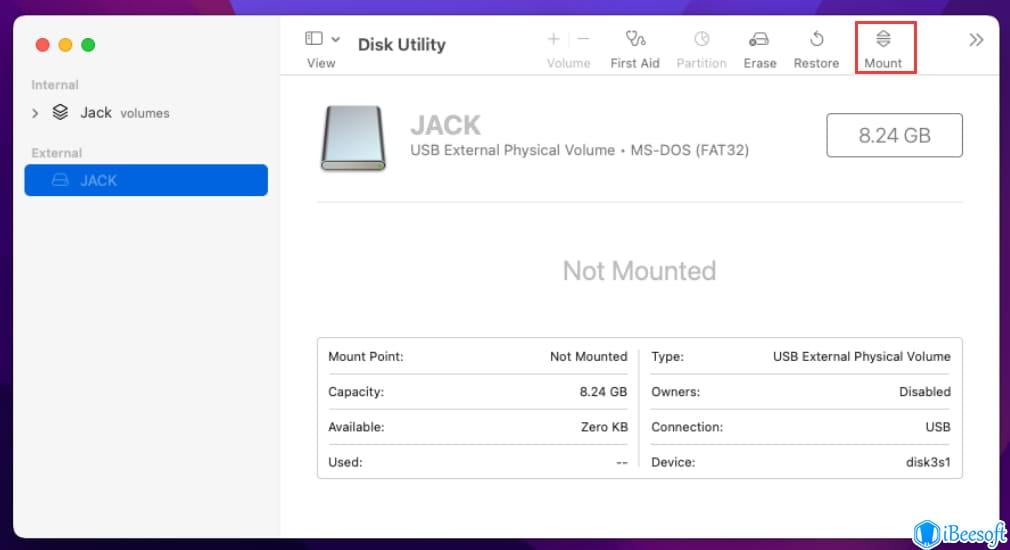
Task: Run First Aid on the disk
Action: click(636, 40)
